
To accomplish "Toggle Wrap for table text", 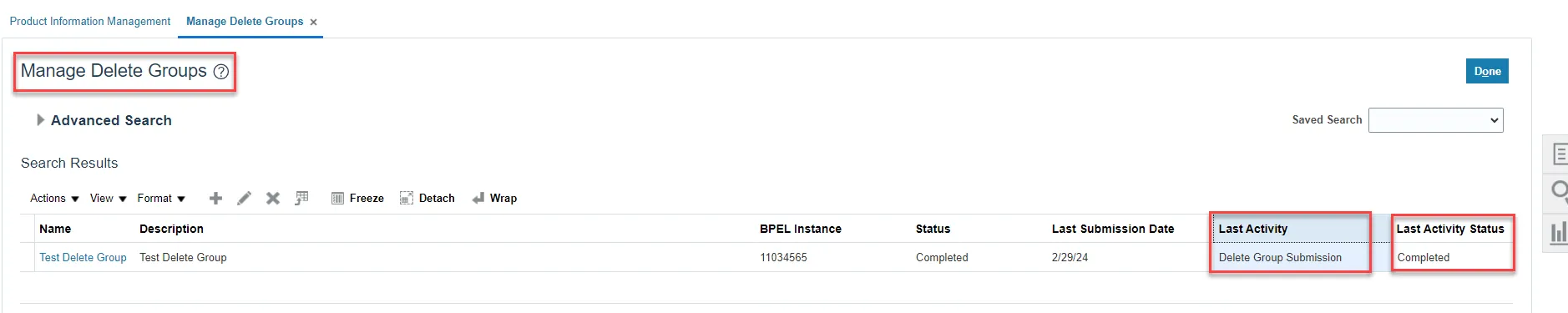I will click(x=494, y=198).
